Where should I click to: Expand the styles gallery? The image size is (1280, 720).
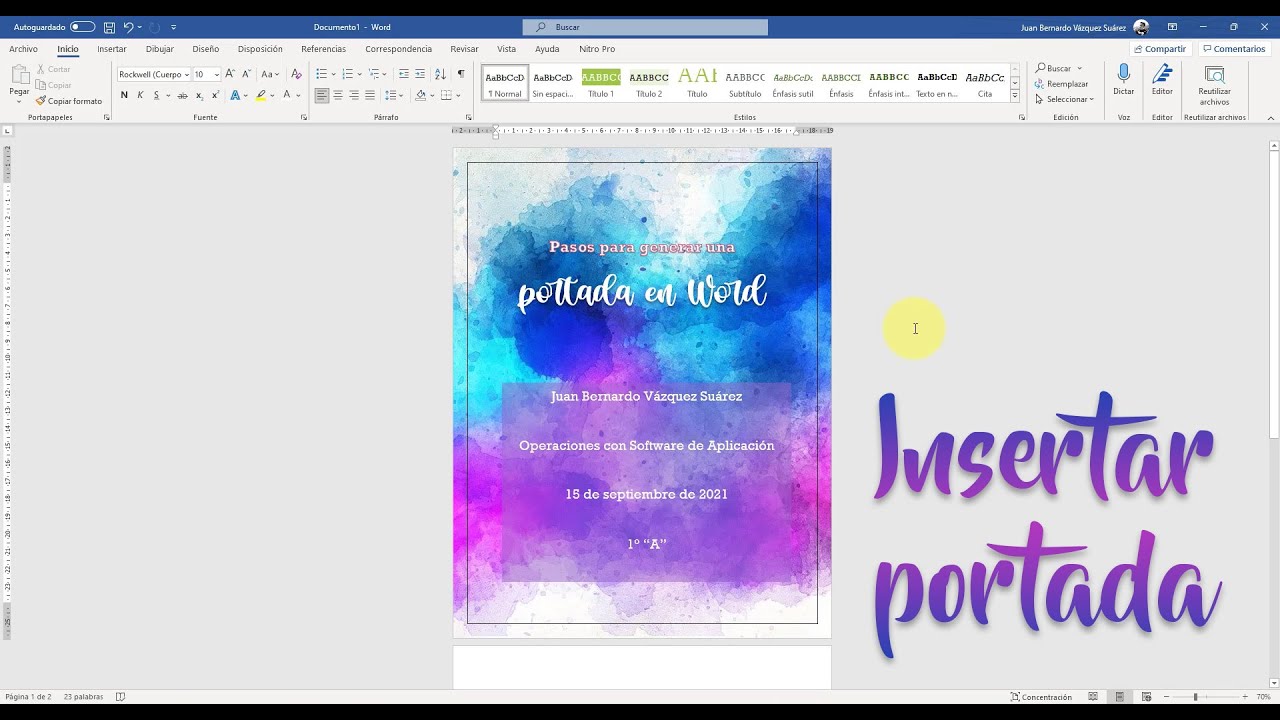pyautogui.click(x=1015, y=96)
